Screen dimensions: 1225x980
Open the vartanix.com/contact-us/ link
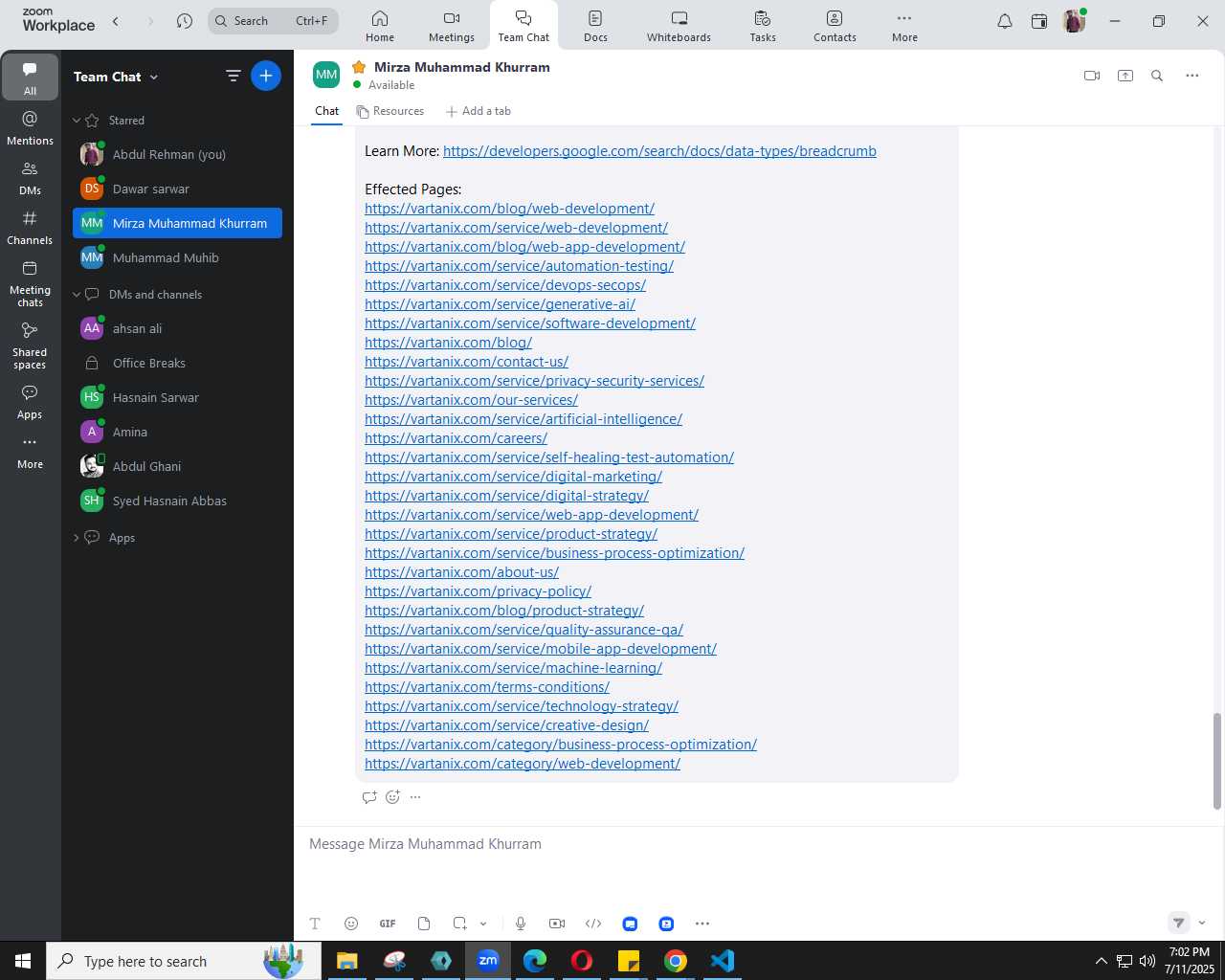466,362
